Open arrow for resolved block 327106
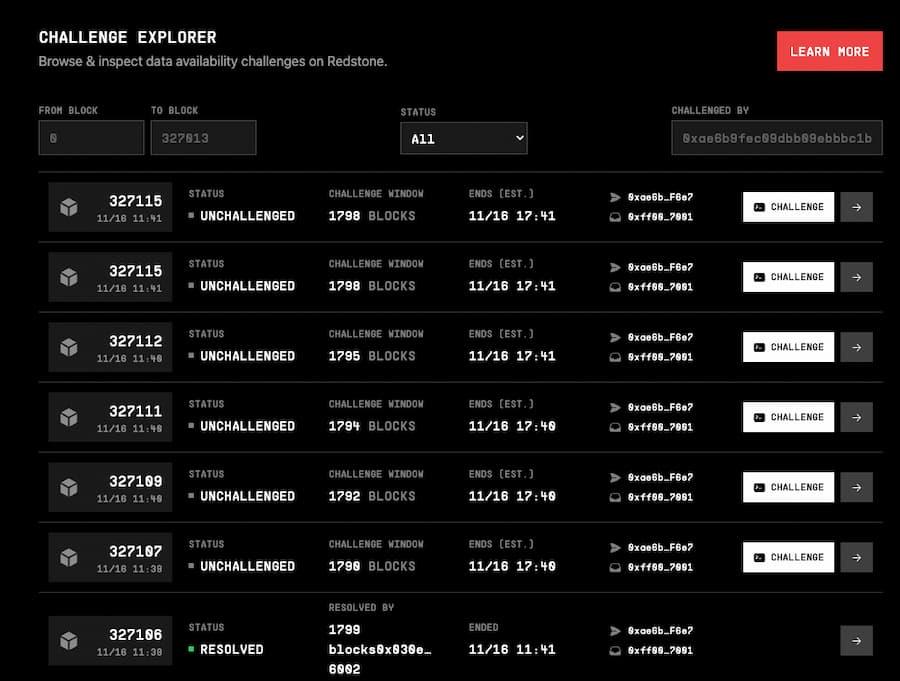Image resolution: width=900 pixels, height=681 pixels. tap(856, 640)
